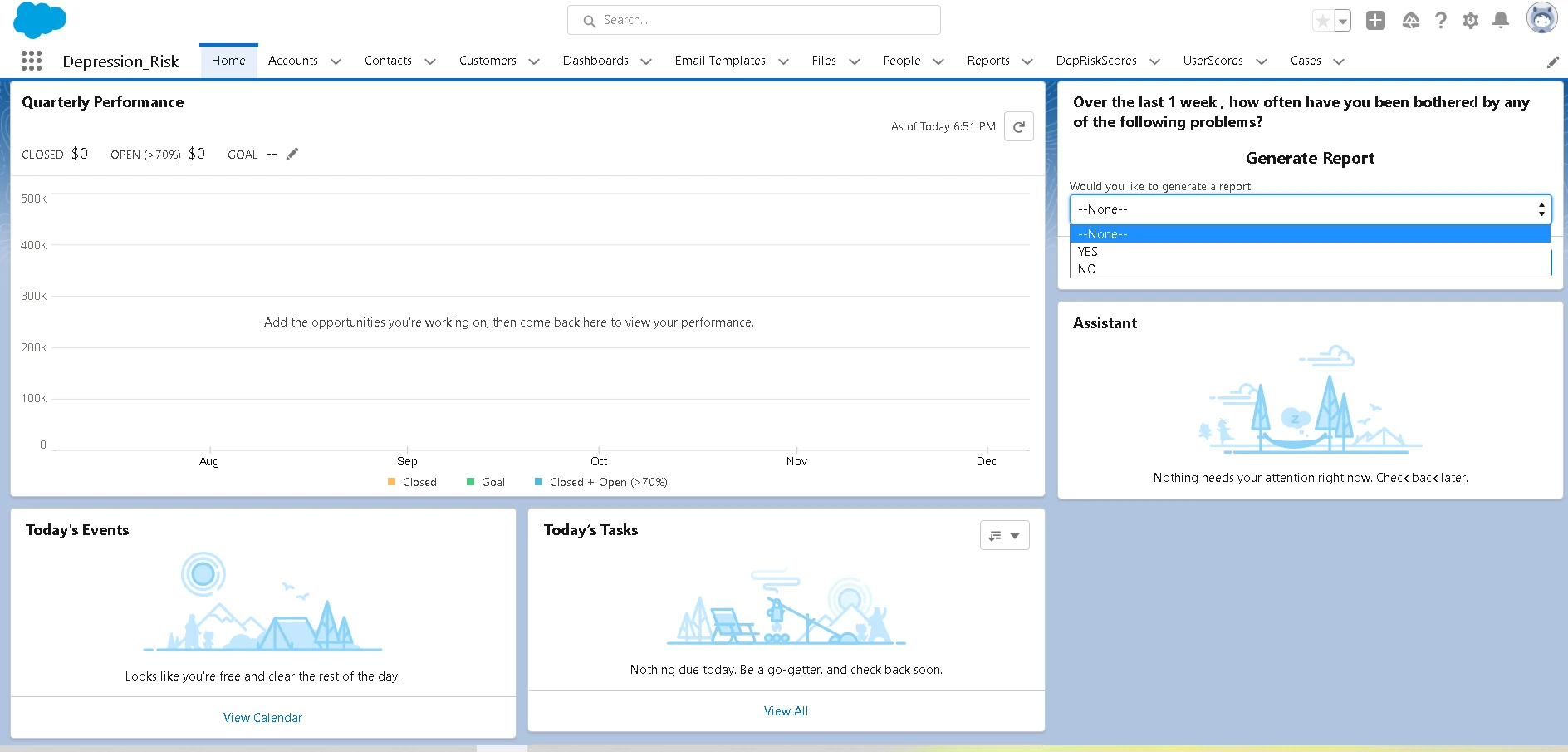This screenshot has width=1568, height=752.
Task: Expand the Customers tab chevron
Action: point(534,61)
